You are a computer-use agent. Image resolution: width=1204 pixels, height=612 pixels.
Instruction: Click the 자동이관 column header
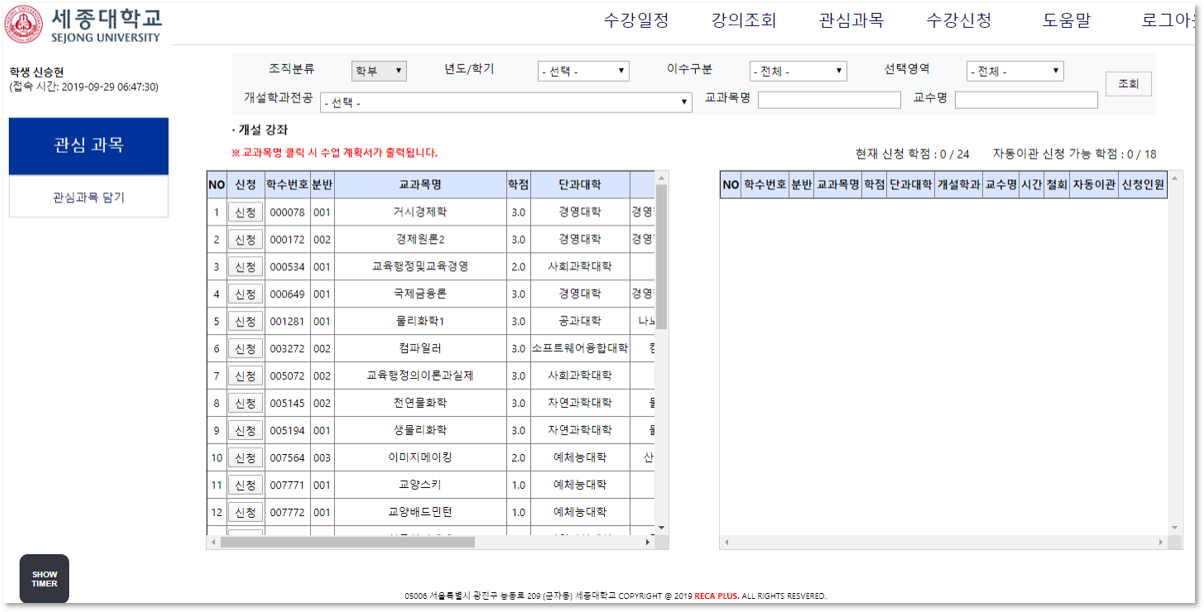coord(1093,185)
